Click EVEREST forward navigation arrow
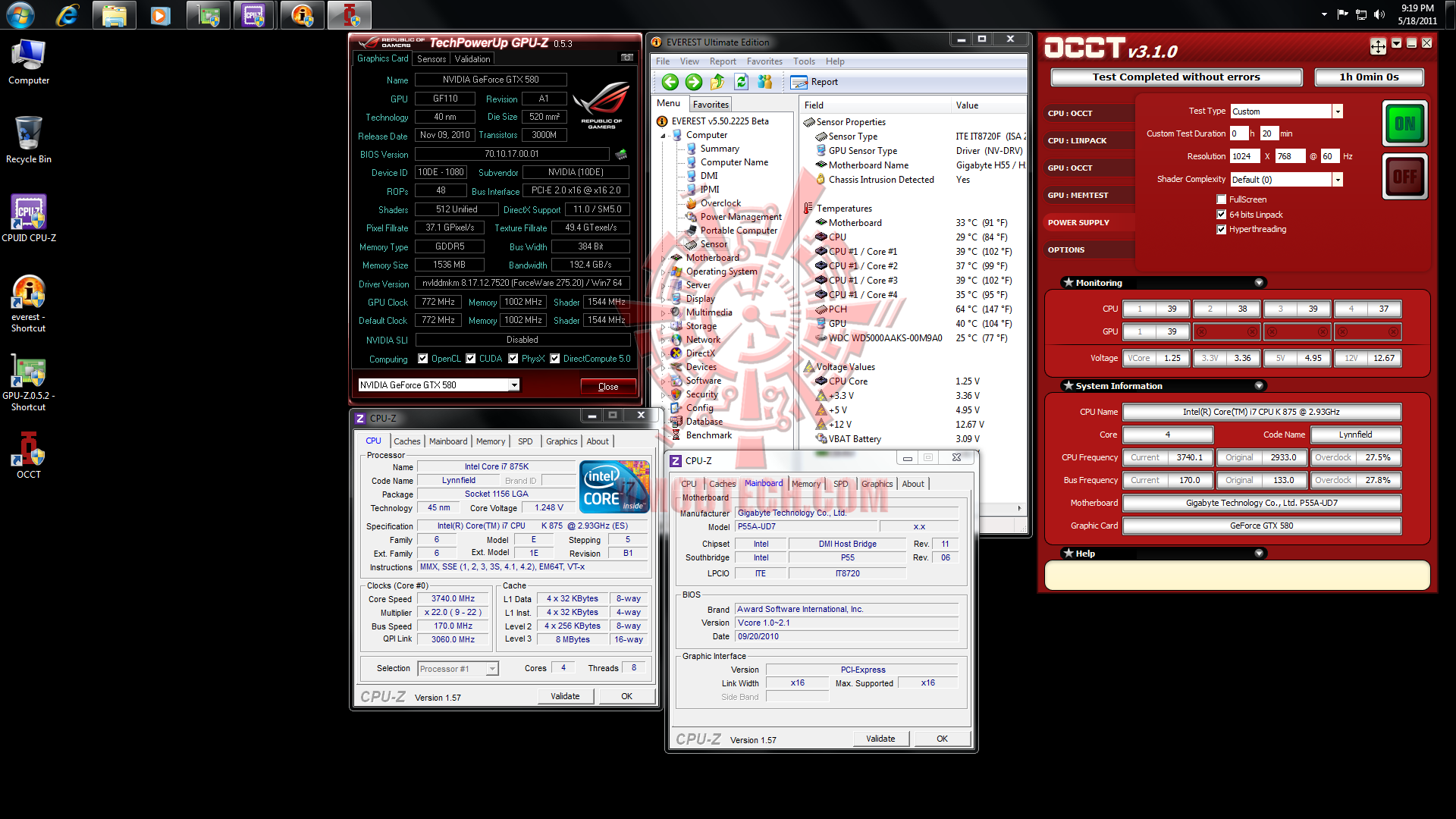 pyautogui.click(x=693, y=82)
